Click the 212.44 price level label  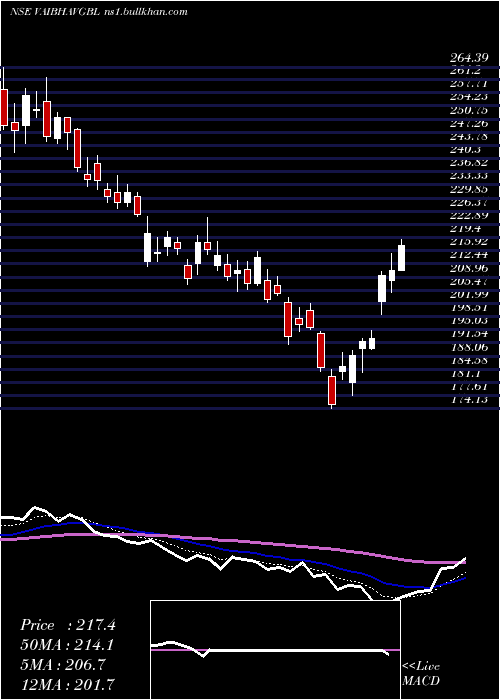click(x=468, y=255)
